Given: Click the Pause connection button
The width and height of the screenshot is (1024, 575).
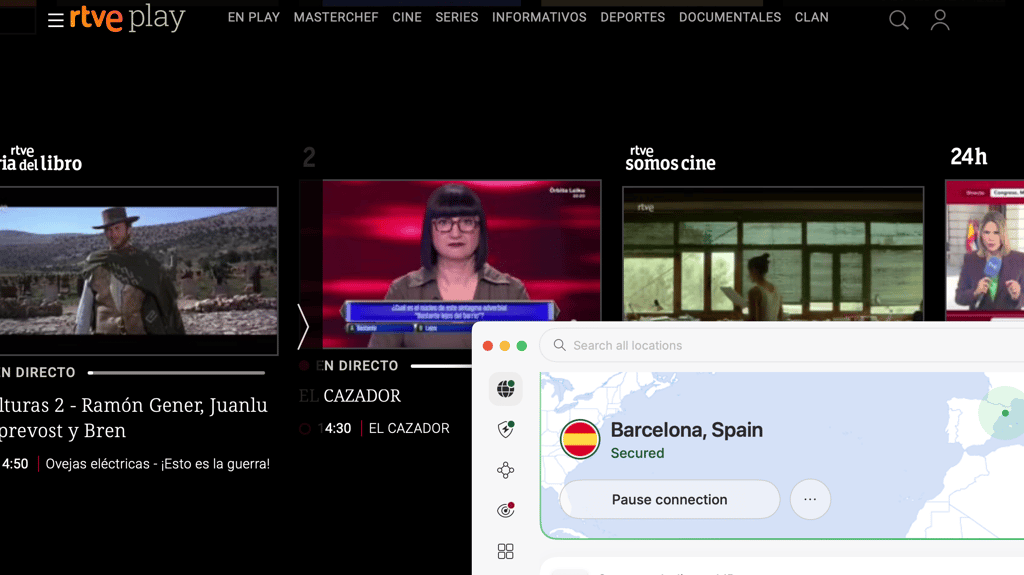Looking at the screenshot, I should click(669, 499).
